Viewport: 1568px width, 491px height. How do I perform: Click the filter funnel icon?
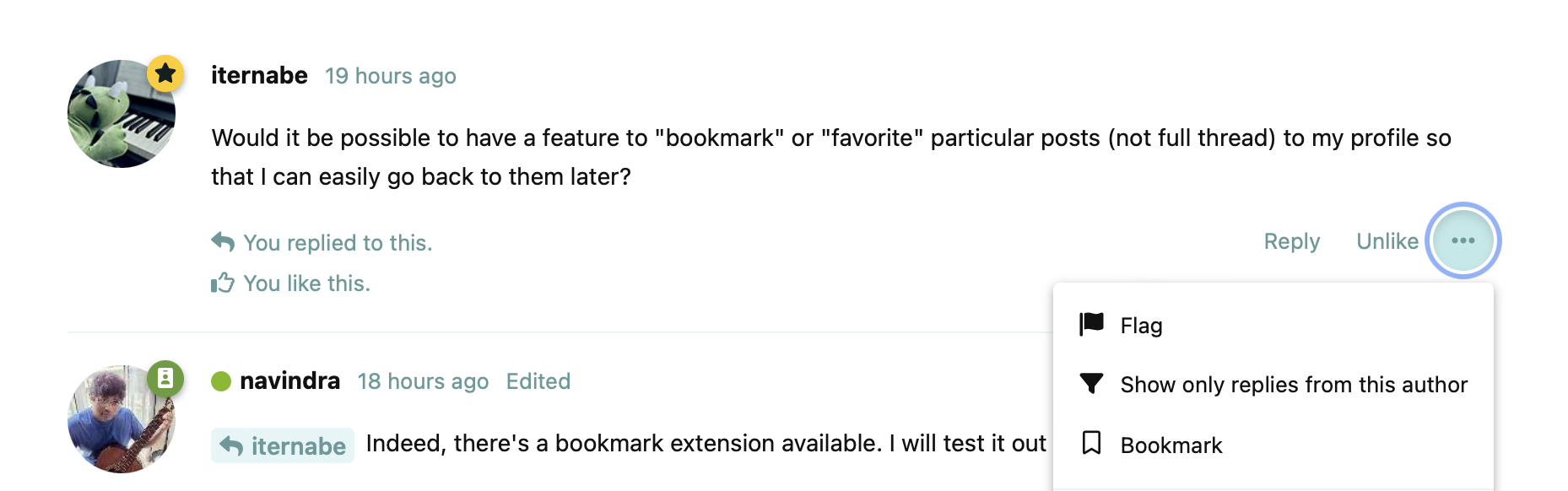click(1091, 384)
